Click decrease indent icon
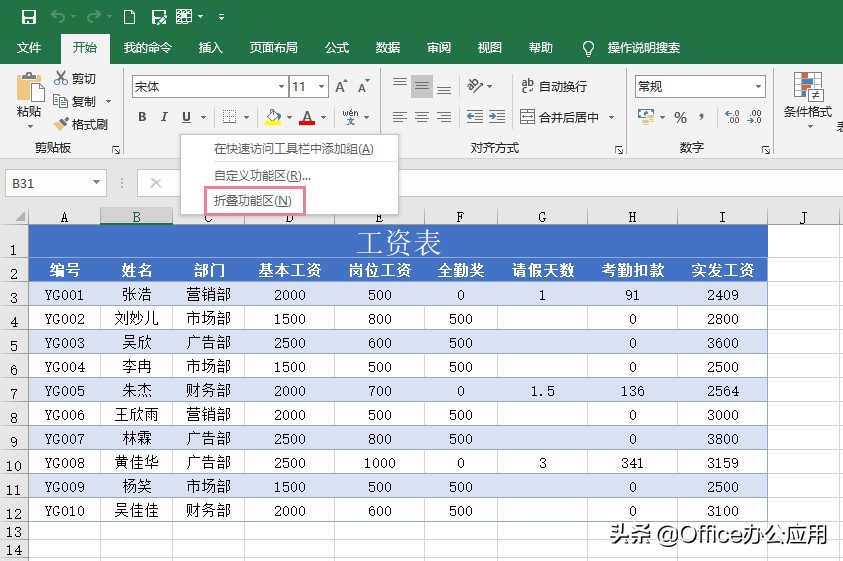This screenshot has height=561, width=843. (475, 117)
